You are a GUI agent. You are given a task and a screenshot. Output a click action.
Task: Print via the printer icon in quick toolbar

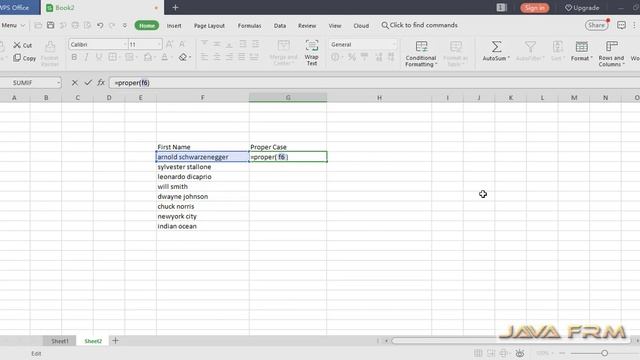click(x=75, y=25)
